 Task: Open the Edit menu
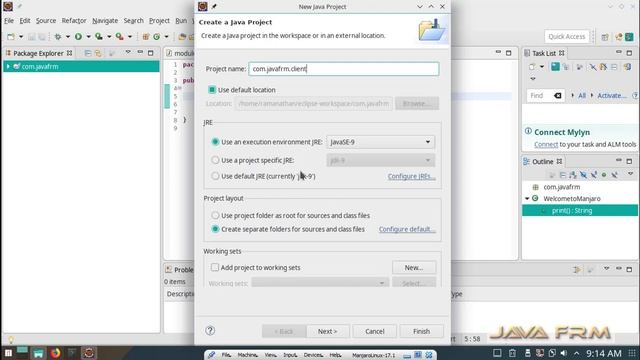[25, 20]
